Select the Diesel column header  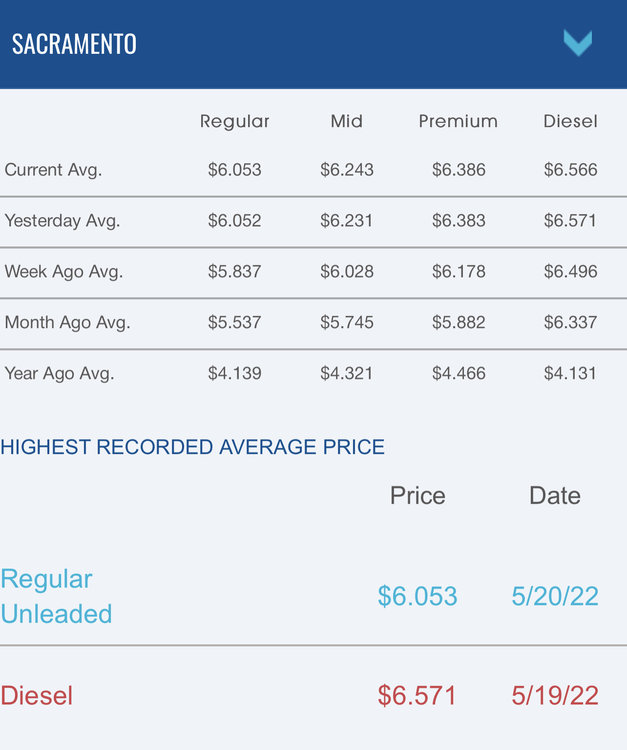tap(570, 121)
